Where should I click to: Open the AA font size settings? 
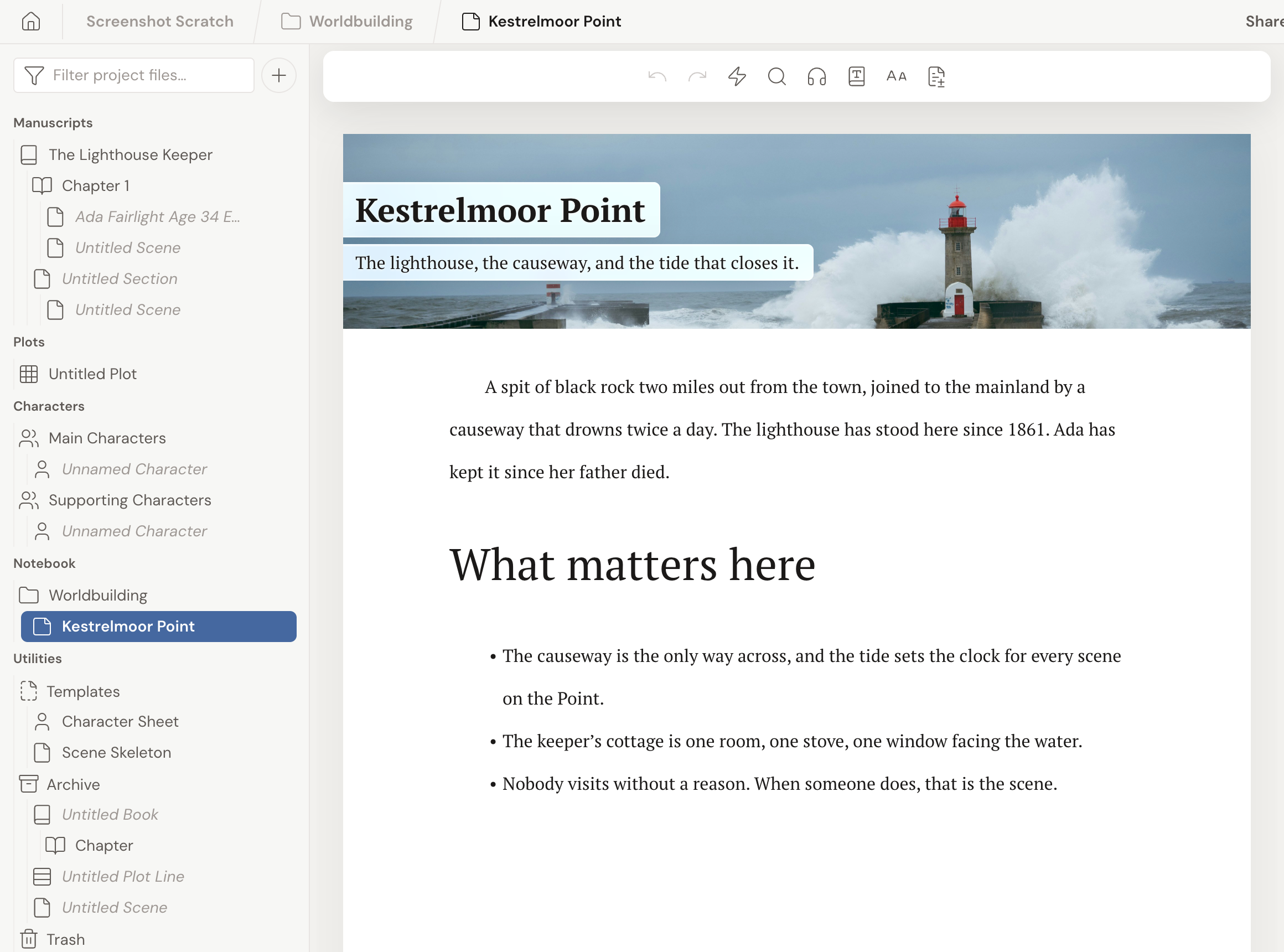pyautogui.click(x=896, y=76)
